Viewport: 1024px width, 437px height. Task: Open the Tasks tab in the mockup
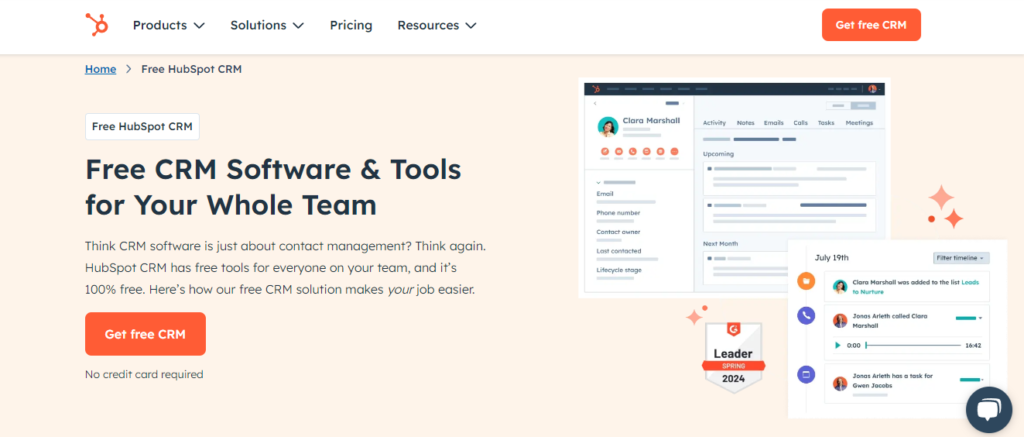pyautogui.click(x=826, y=123)
